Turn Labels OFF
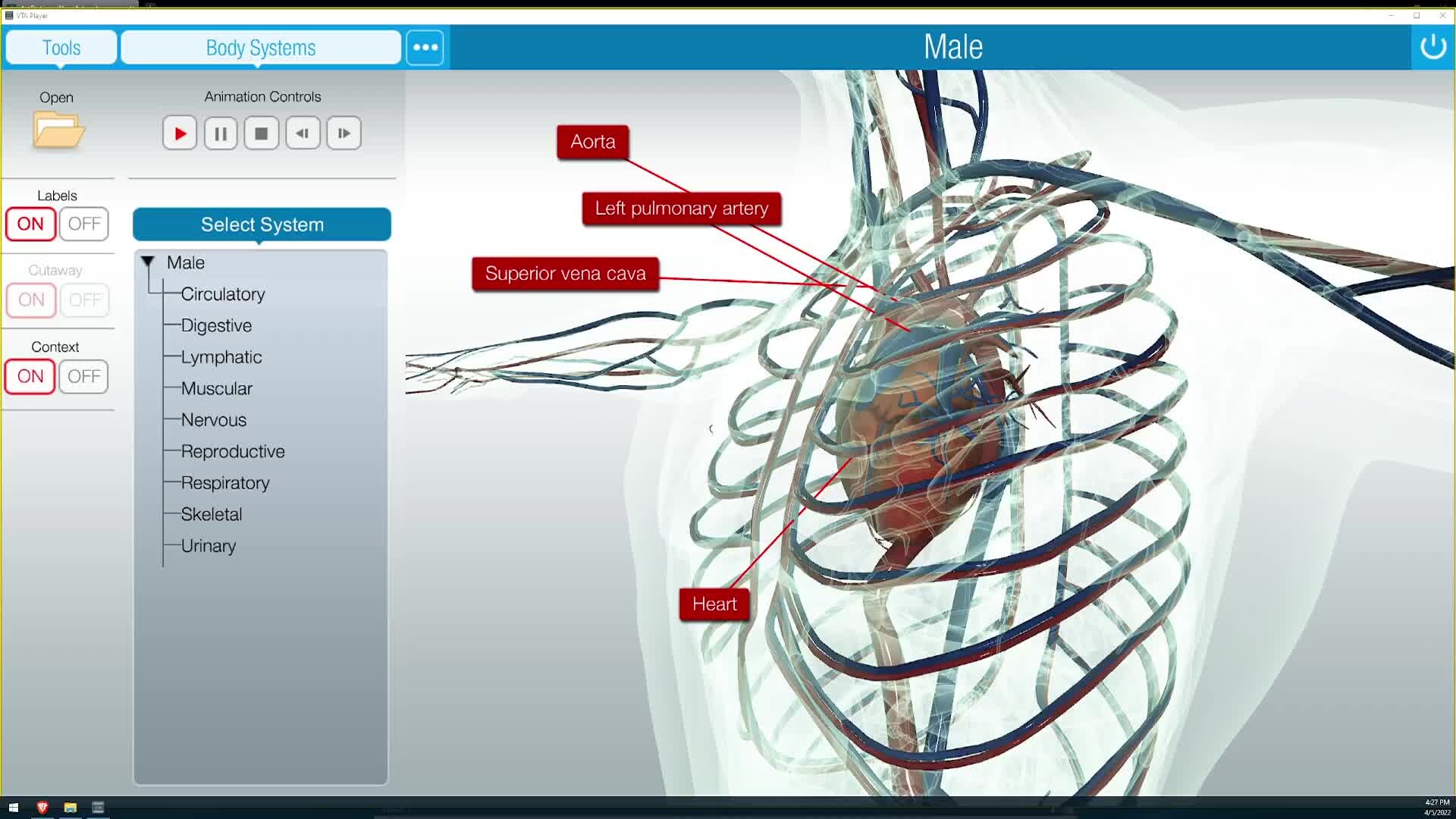The image size is (1456, 819). [x=84, y=224]
